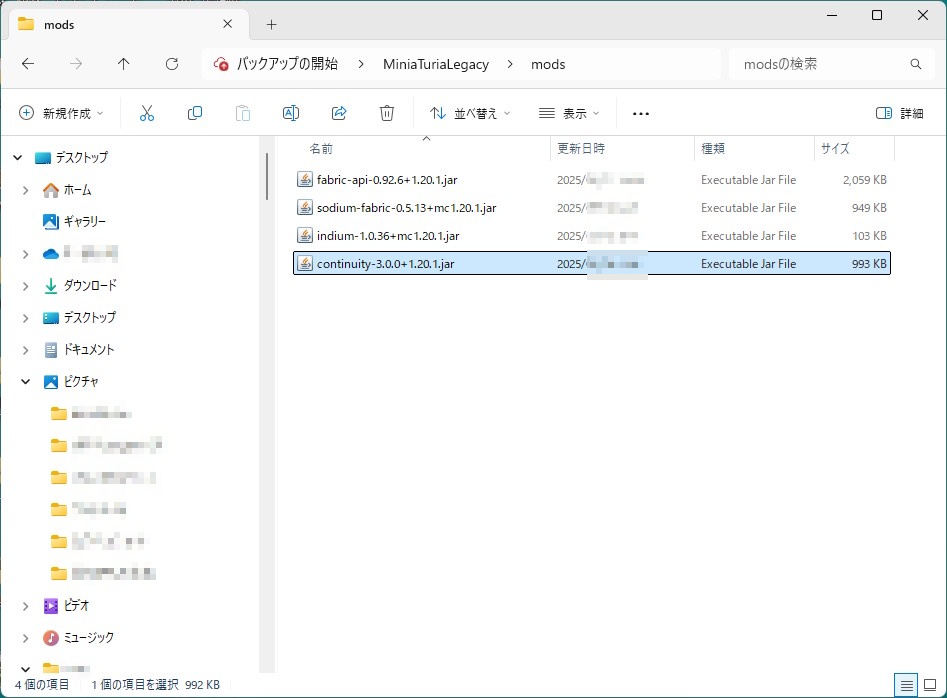Viewport: 947px width, 698px height.
Task: Click the jar icon of fabric-api file
Action: 305,179
